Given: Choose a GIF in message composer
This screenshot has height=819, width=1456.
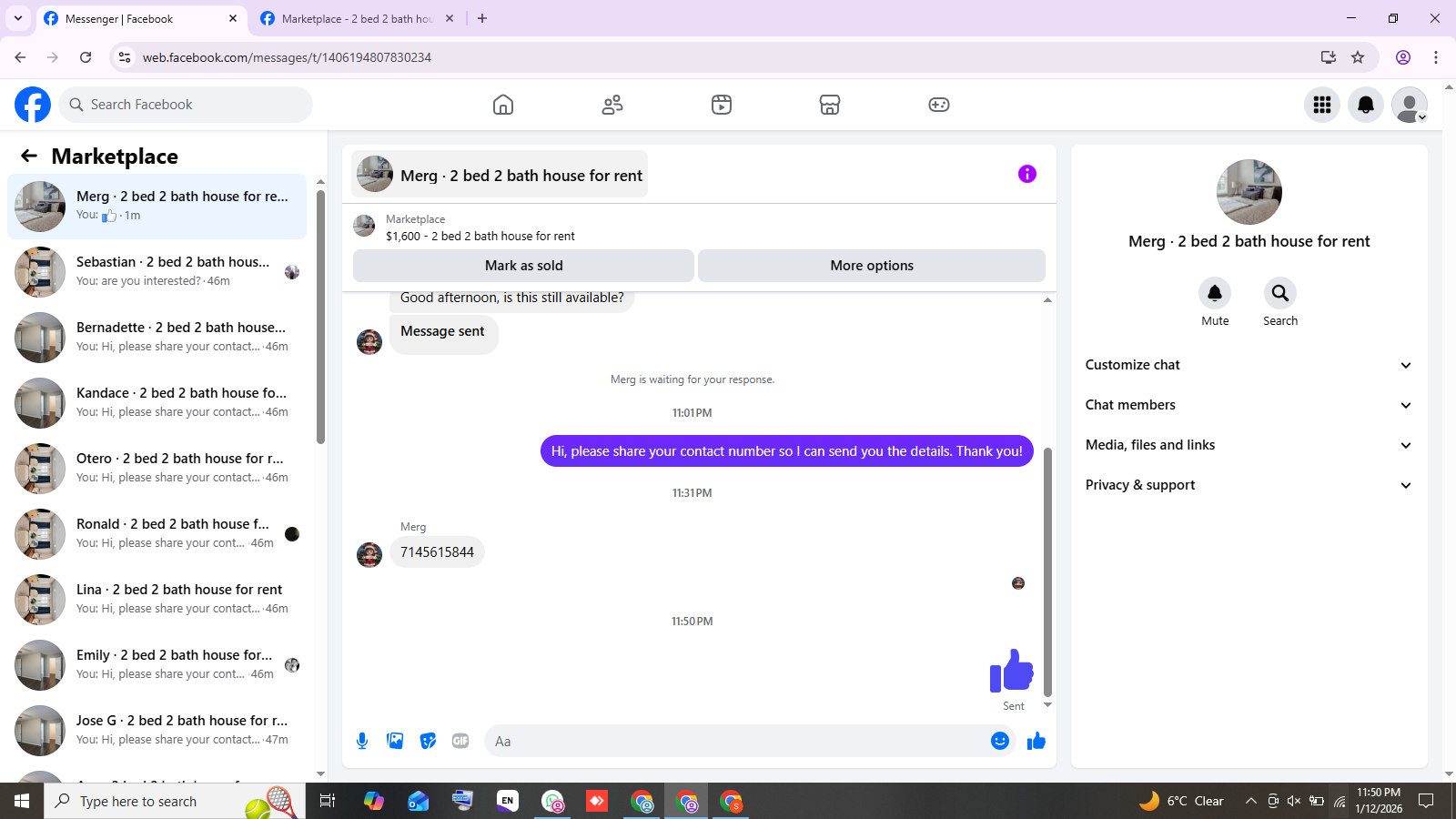Looking at the screenshot, I should pyautogui.click(x=460, y=741).
